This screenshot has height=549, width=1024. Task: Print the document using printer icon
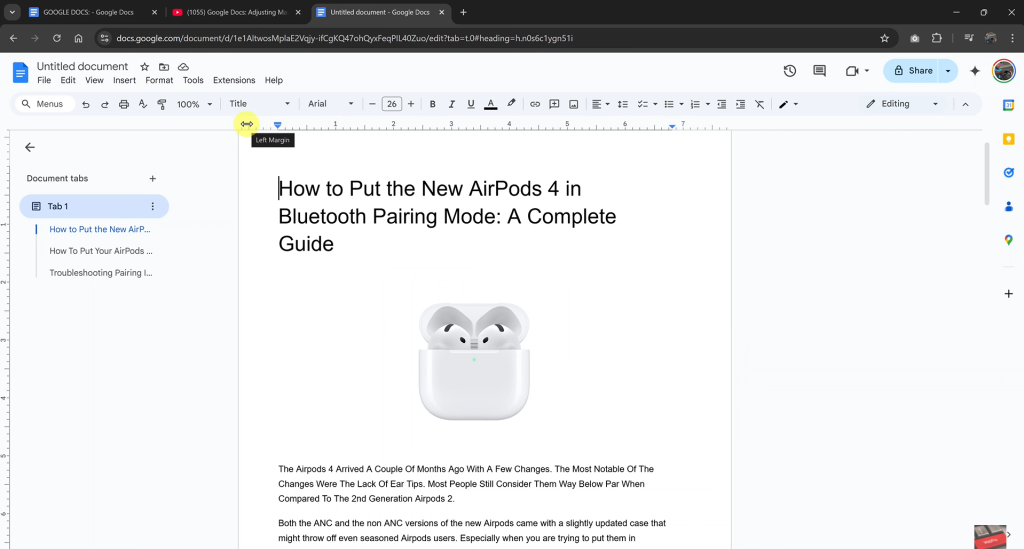point(124,104)
